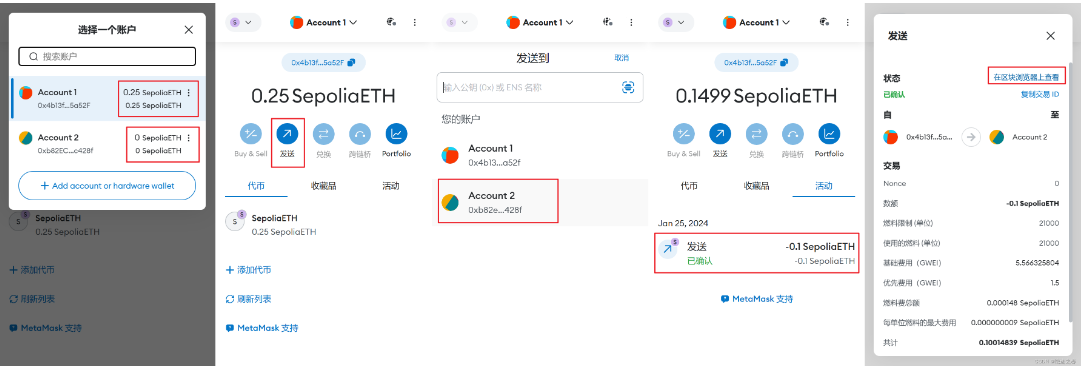
Task: Select 活动 tab in 0.1499 SepoliaETH view
Action: (x=824, y=186)
